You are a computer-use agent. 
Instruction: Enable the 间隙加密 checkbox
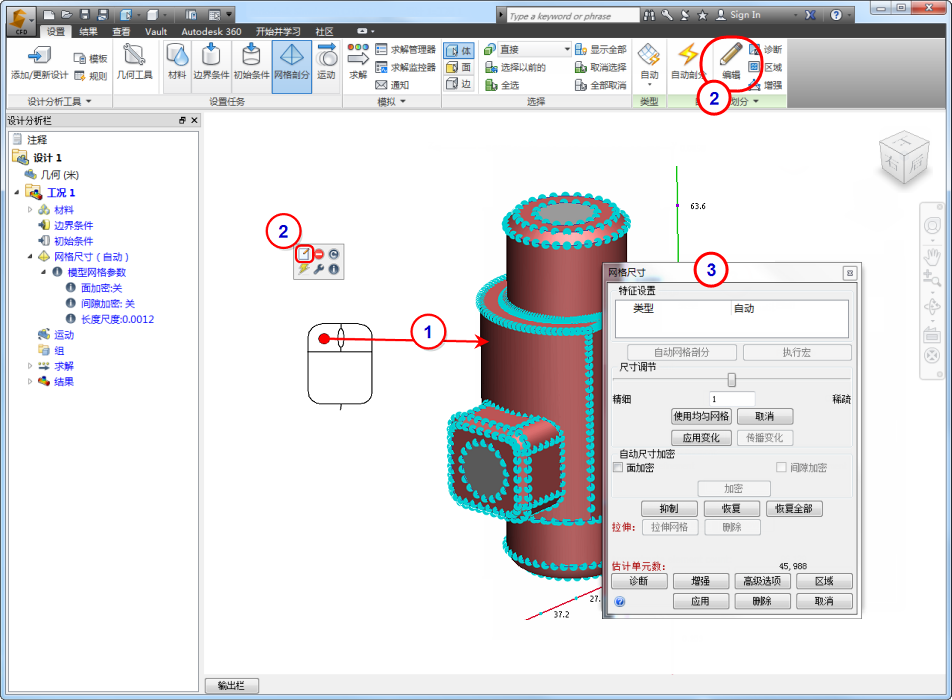coord(781,467)
